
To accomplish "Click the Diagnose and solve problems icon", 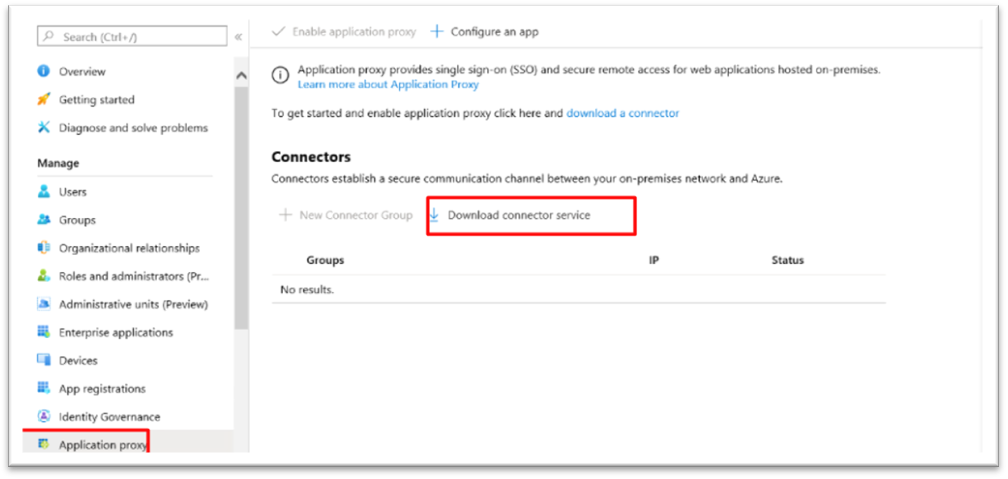I will (44, 127).
